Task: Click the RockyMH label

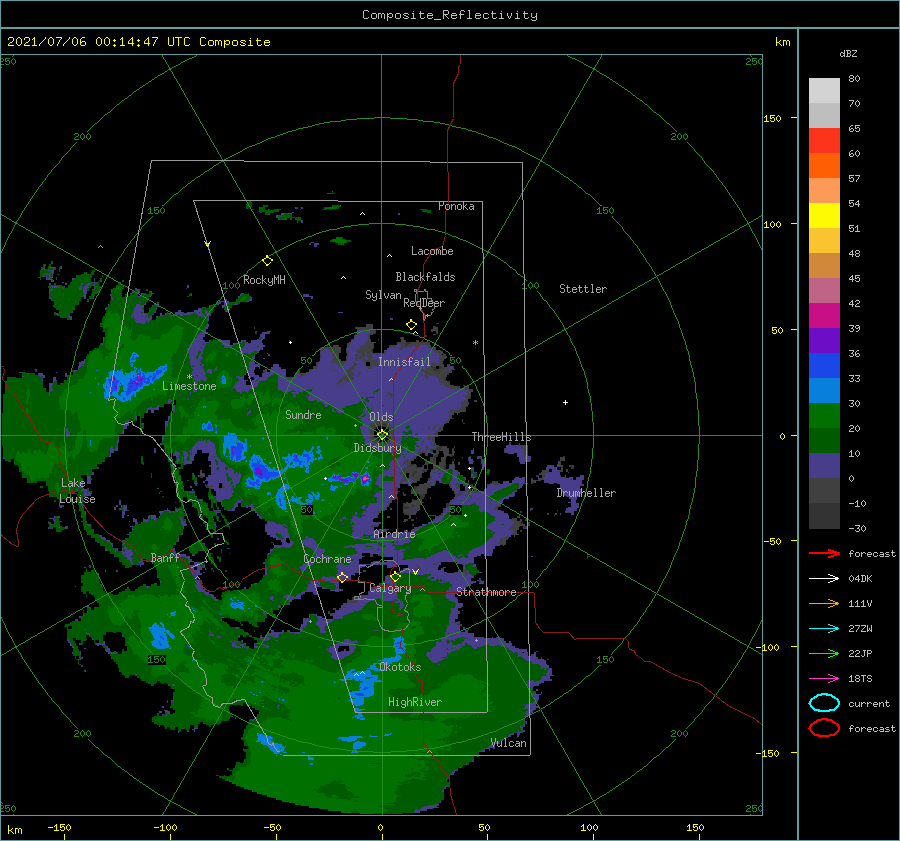Action: click(x=264, y=280)
